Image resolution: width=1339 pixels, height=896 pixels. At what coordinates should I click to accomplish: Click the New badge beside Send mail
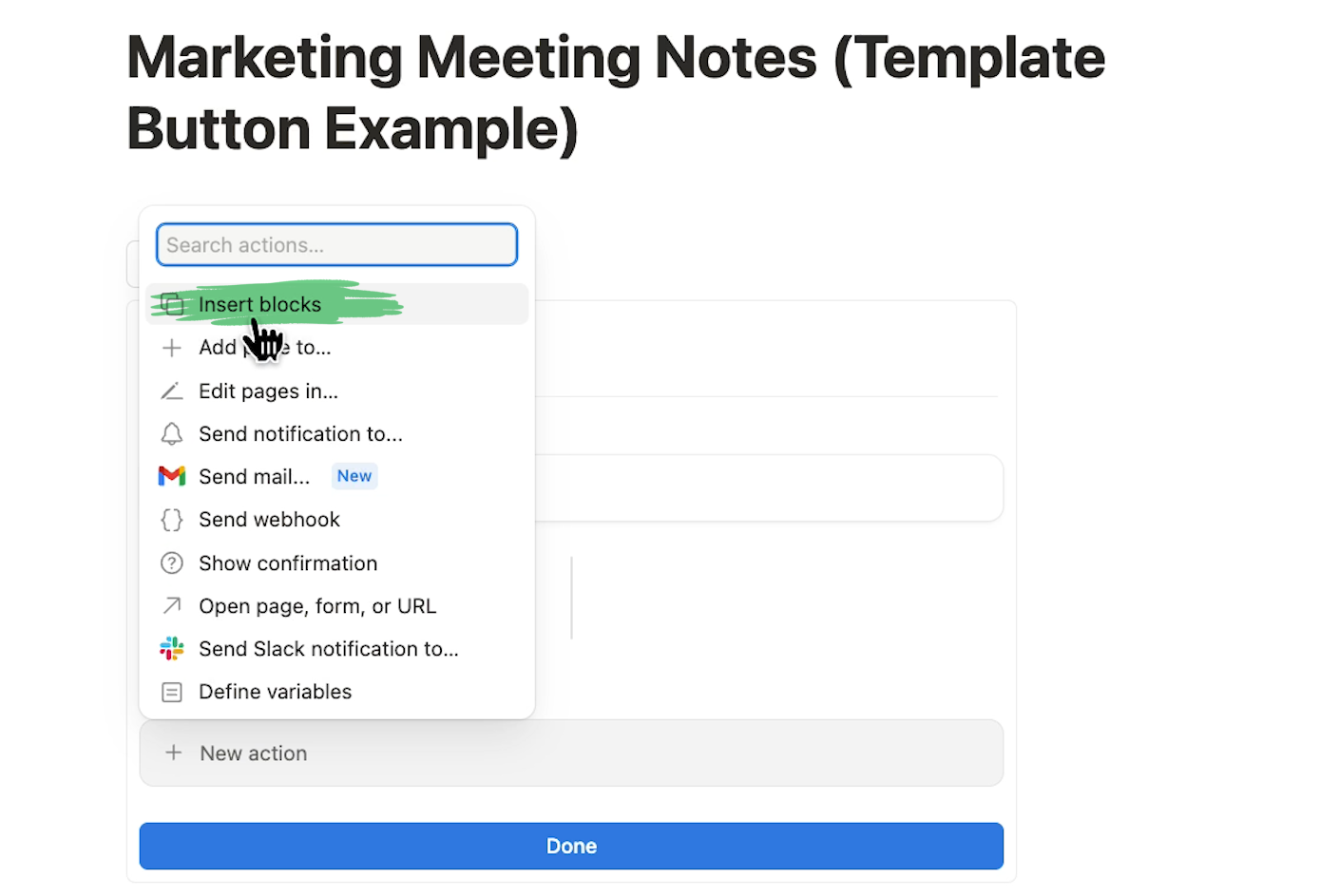(x=354, y=476)
